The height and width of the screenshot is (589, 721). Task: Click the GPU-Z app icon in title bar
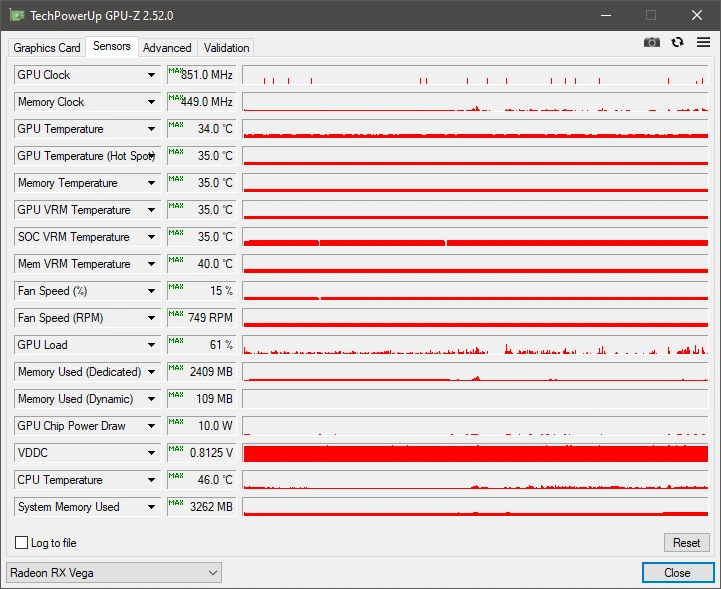coord(17,15)
